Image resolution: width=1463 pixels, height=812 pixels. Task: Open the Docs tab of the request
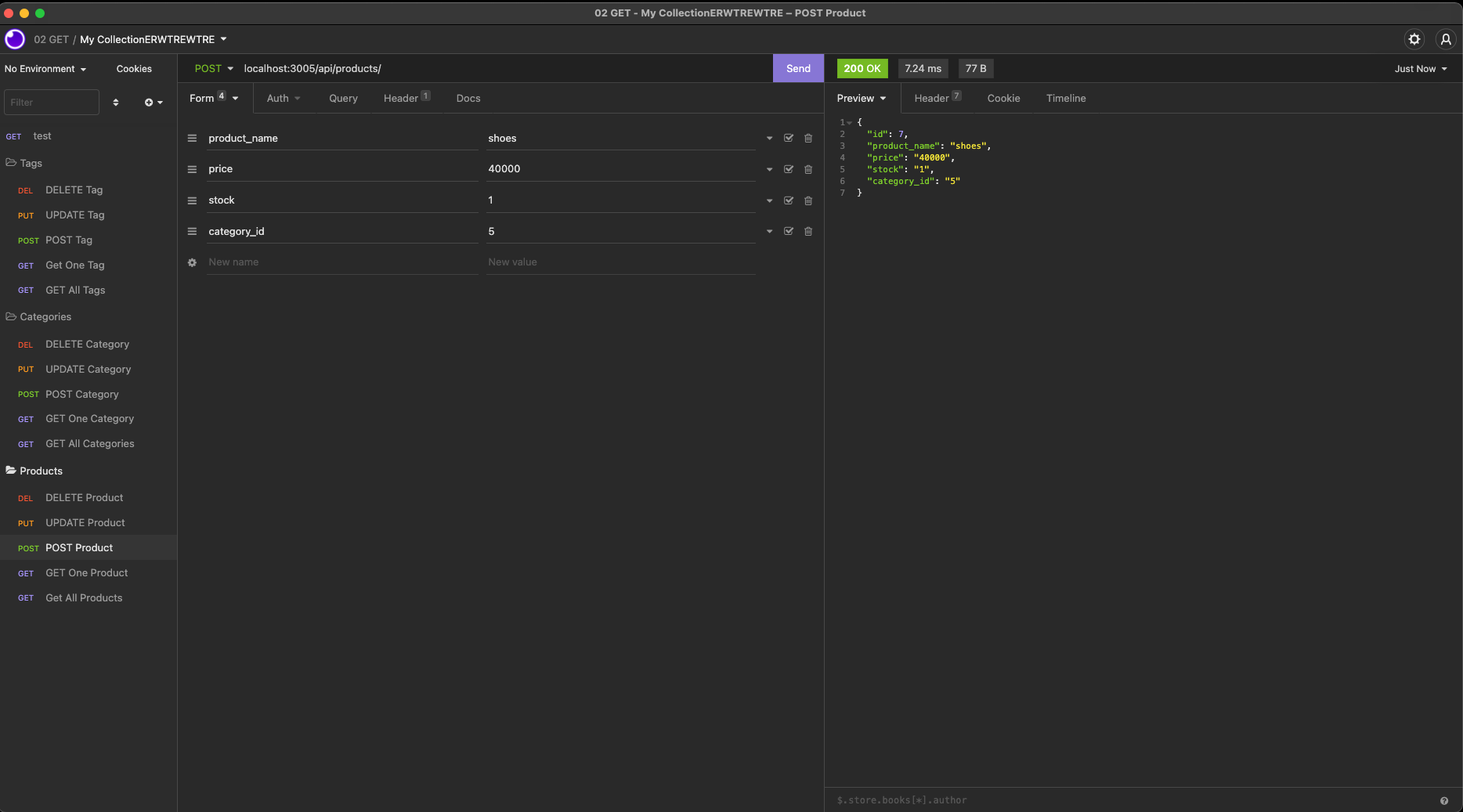[x=468, y=98]
